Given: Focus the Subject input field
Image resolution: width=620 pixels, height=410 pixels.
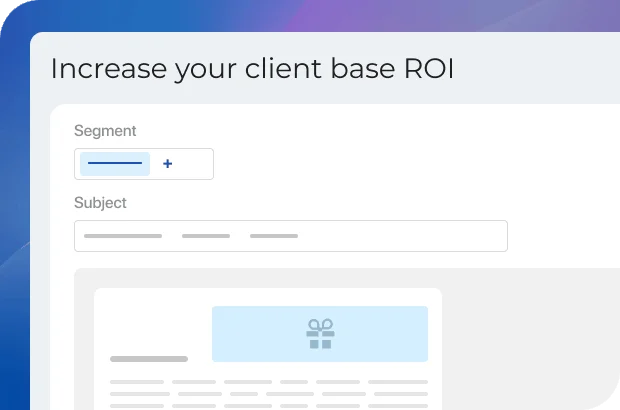Looking at the screenshot, I should (x=400, y=236).
